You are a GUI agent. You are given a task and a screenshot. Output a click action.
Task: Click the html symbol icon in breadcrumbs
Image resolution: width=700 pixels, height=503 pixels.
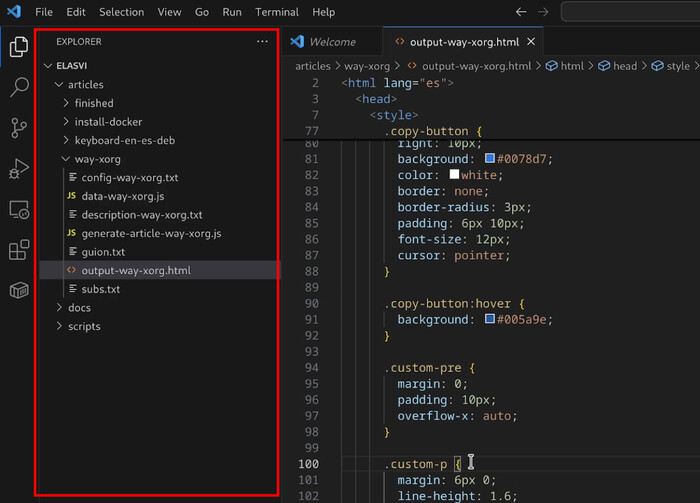[552, 66]
